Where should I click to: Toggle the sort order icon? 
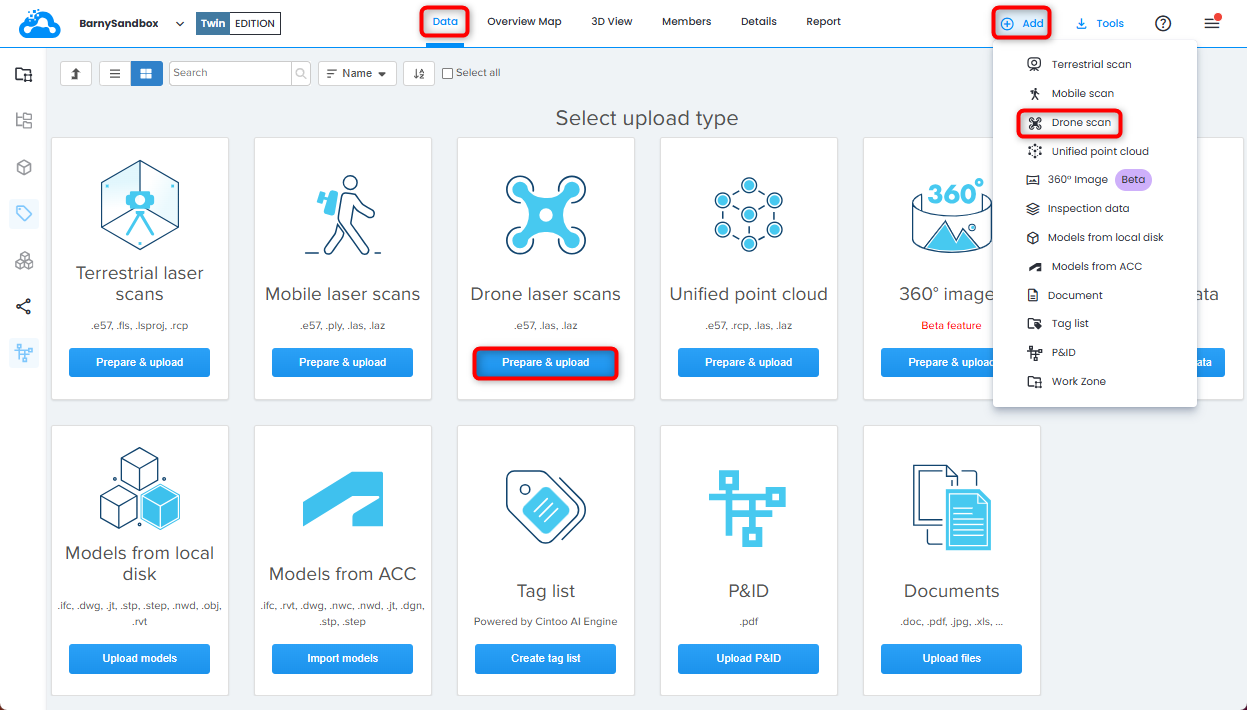(418, 73)
